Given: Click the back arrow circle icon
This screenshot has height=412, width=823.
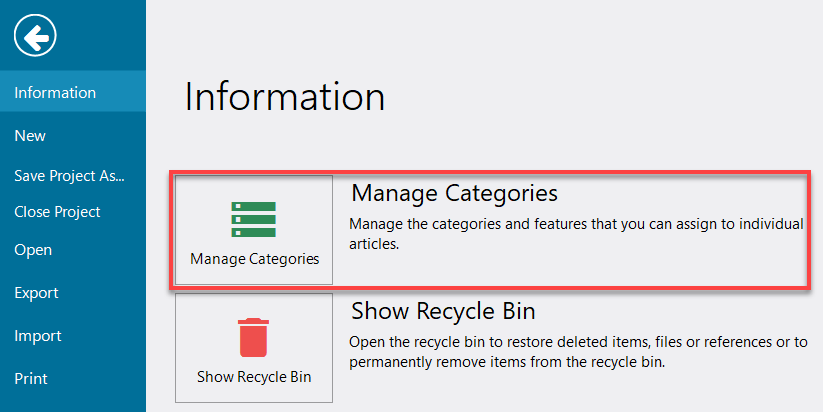Looking at the screenshot, I should tap(35, 37).
